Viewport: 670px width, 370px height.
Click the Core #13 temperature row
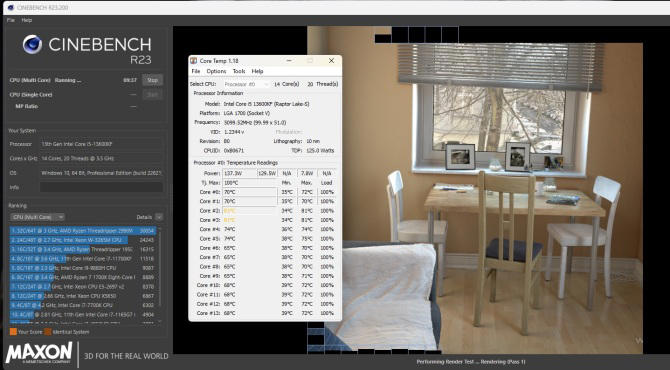click(x=265, y=313)
